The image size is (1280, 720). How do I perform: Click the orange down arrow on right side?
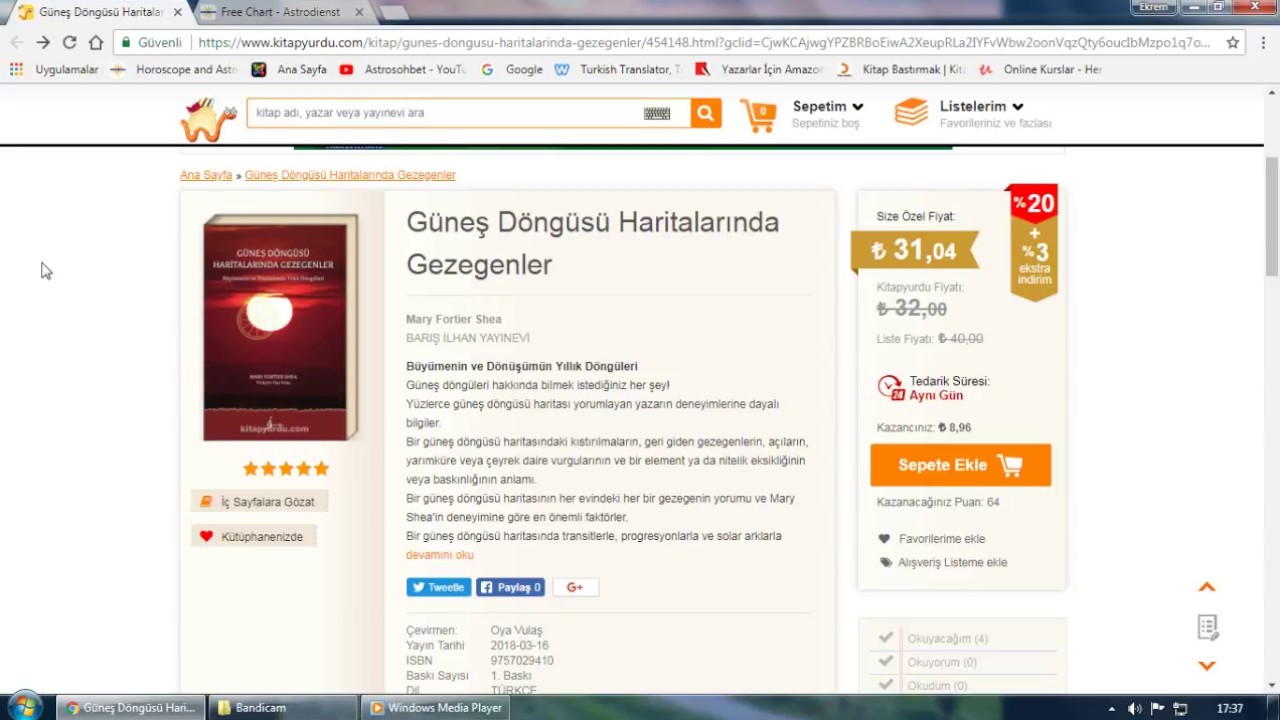click(x=1207, y=665)
